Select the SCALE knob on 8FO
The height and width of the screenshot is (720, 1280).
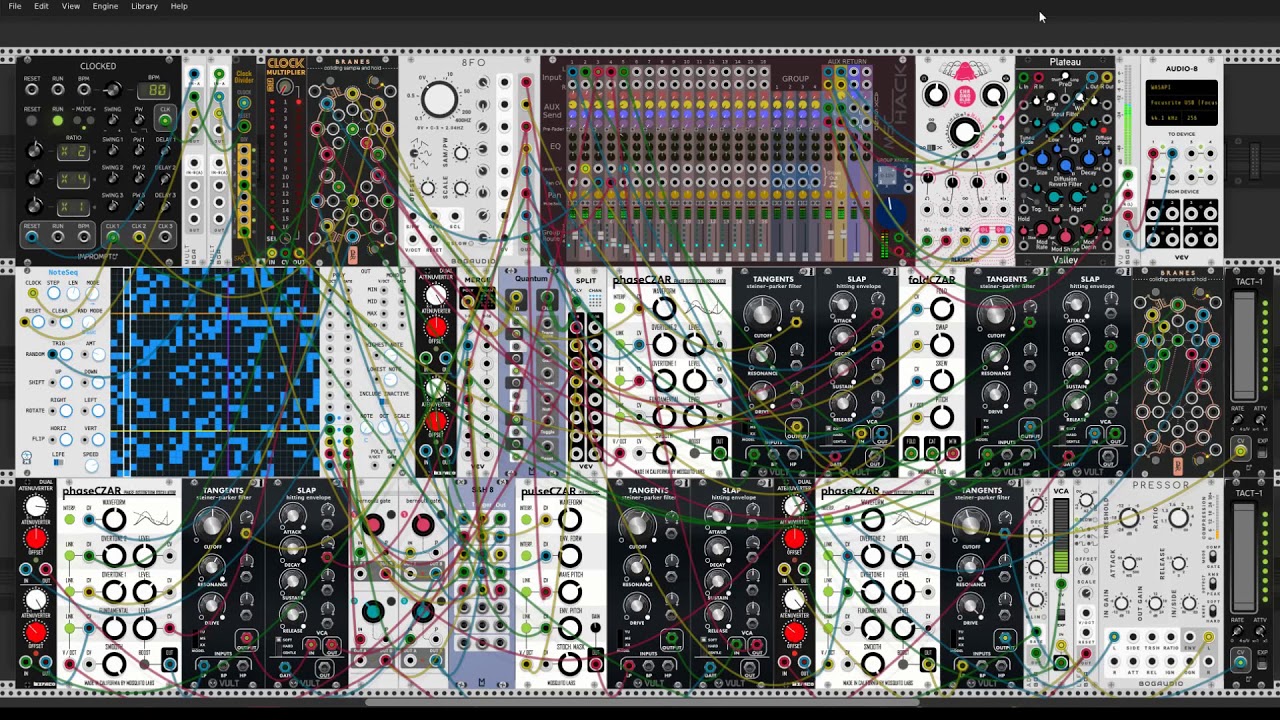point(461,188)
